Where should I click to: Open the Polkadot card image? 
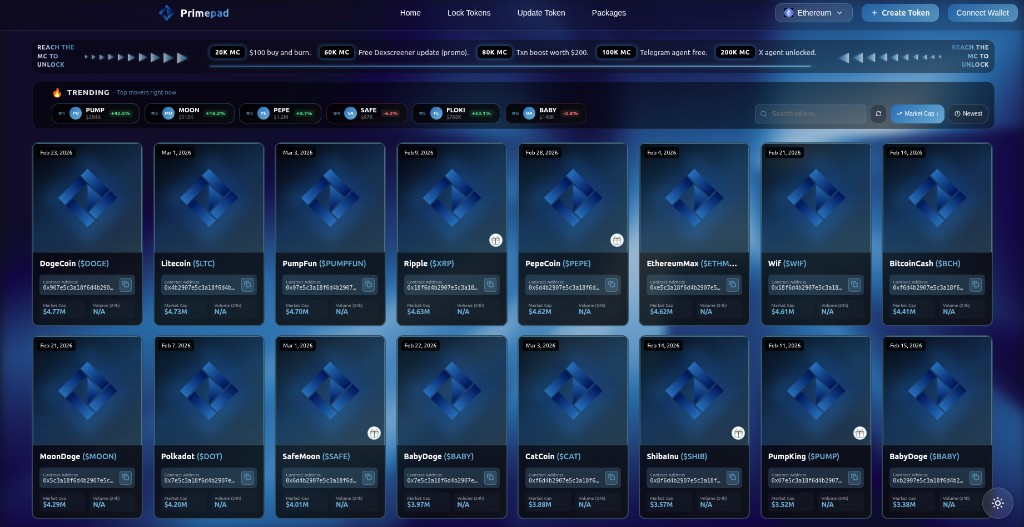[x=209, y=391]
